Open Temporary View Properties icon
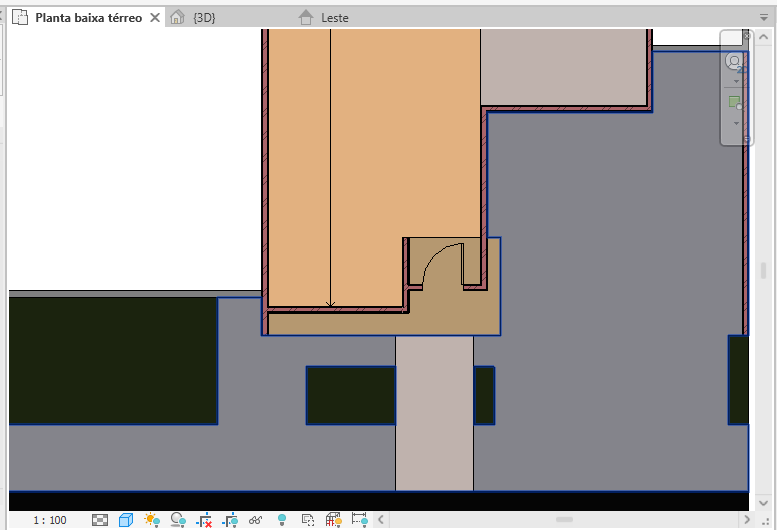Viewport: 777px width, 530px height. (308, 520)
